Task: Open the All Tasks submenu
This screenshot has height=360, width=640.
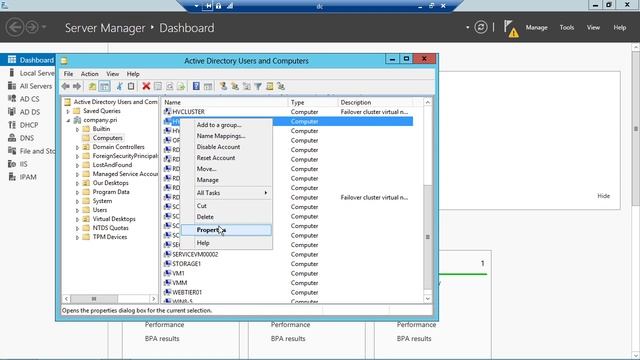Action: 226,193
